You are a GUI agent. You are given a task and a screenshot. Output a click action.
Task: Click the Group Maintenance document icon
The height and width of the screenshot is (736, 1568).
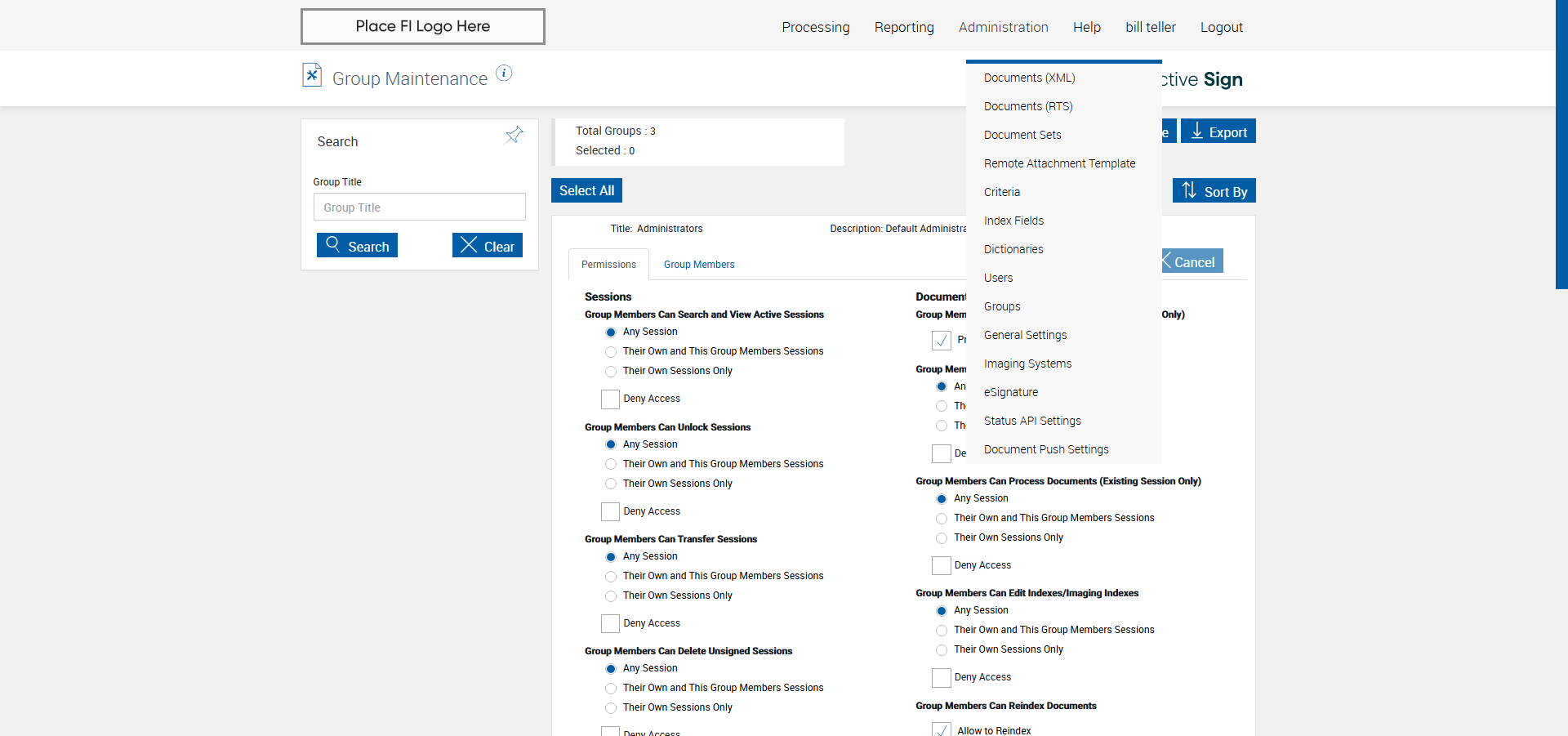312,75
